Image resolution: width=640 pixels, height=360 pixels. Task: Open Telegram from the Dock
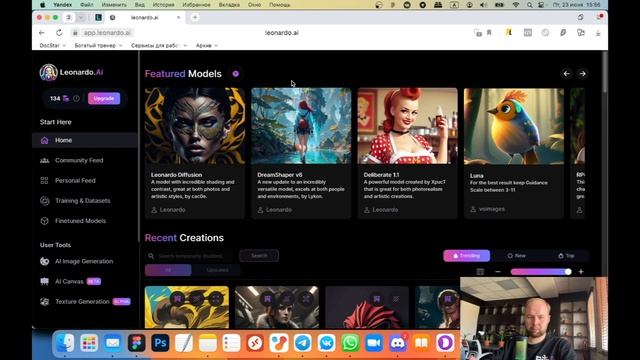(302, 343)
